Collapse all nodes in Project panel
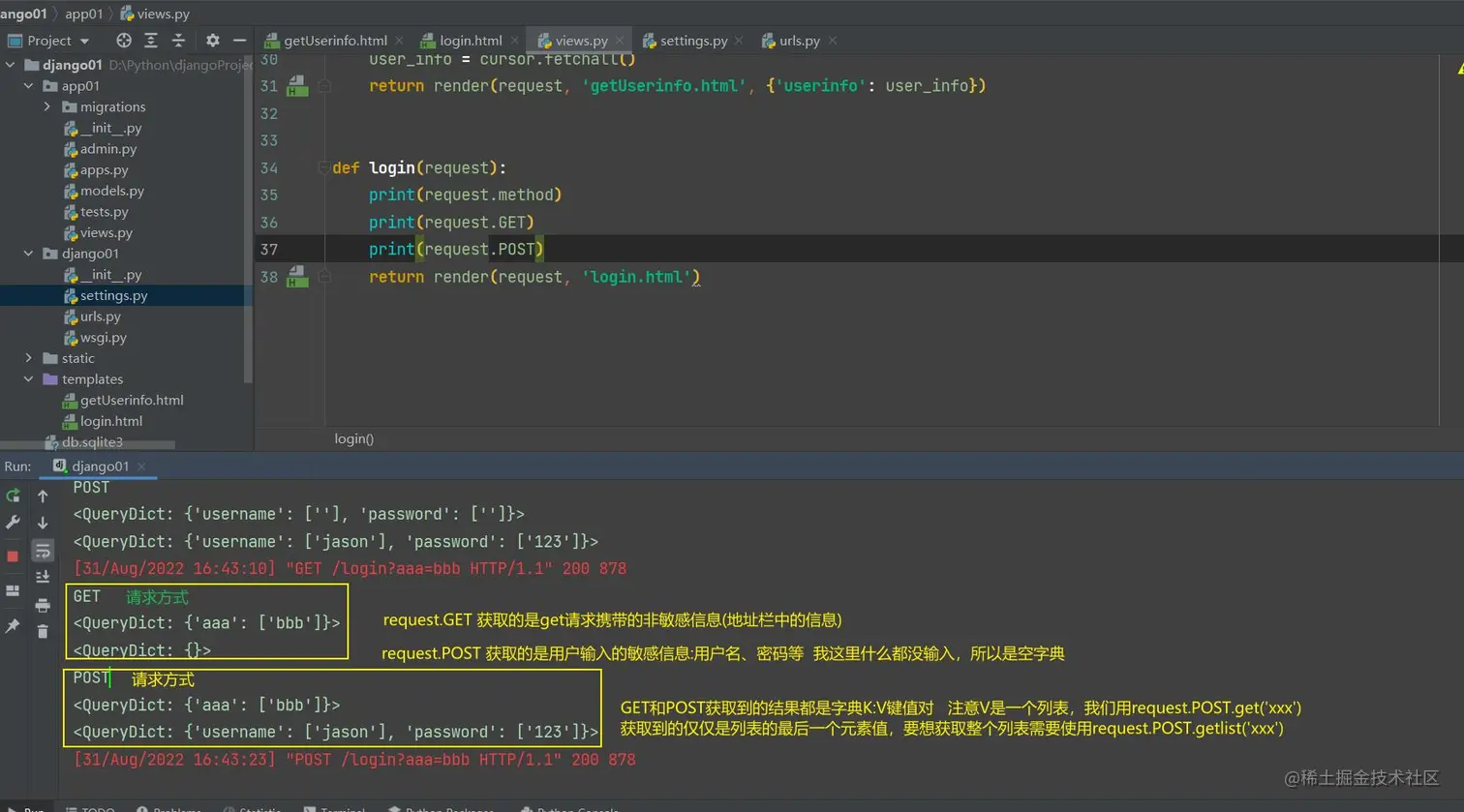 (x=178, y=41)
